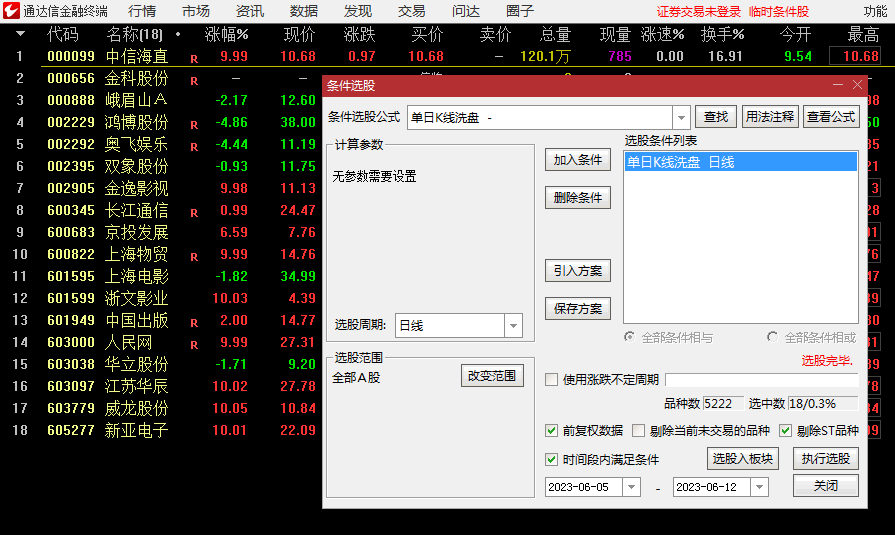The image size is (895, 535).
Task: Click the R marker beside 人民网
Action: (x=194, y=345)
